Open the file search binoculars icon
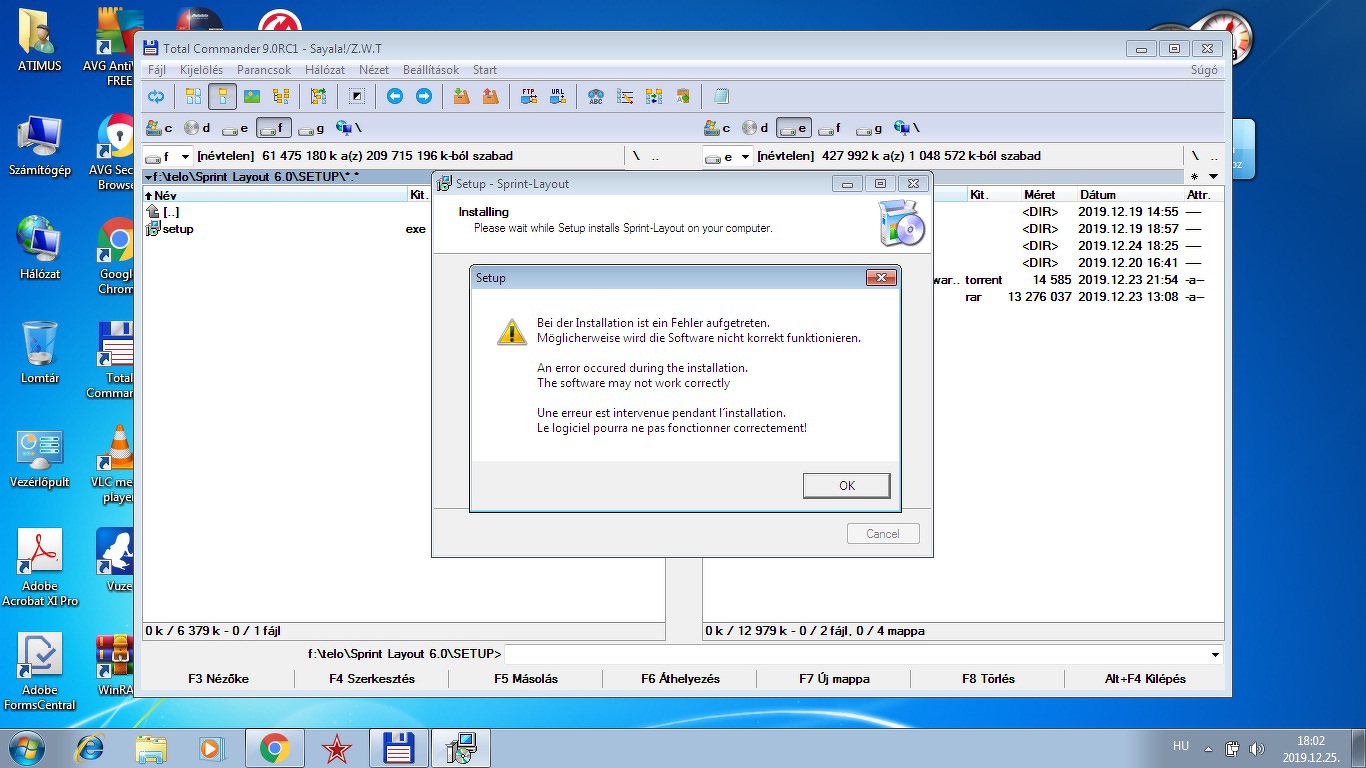 (596, 96)
